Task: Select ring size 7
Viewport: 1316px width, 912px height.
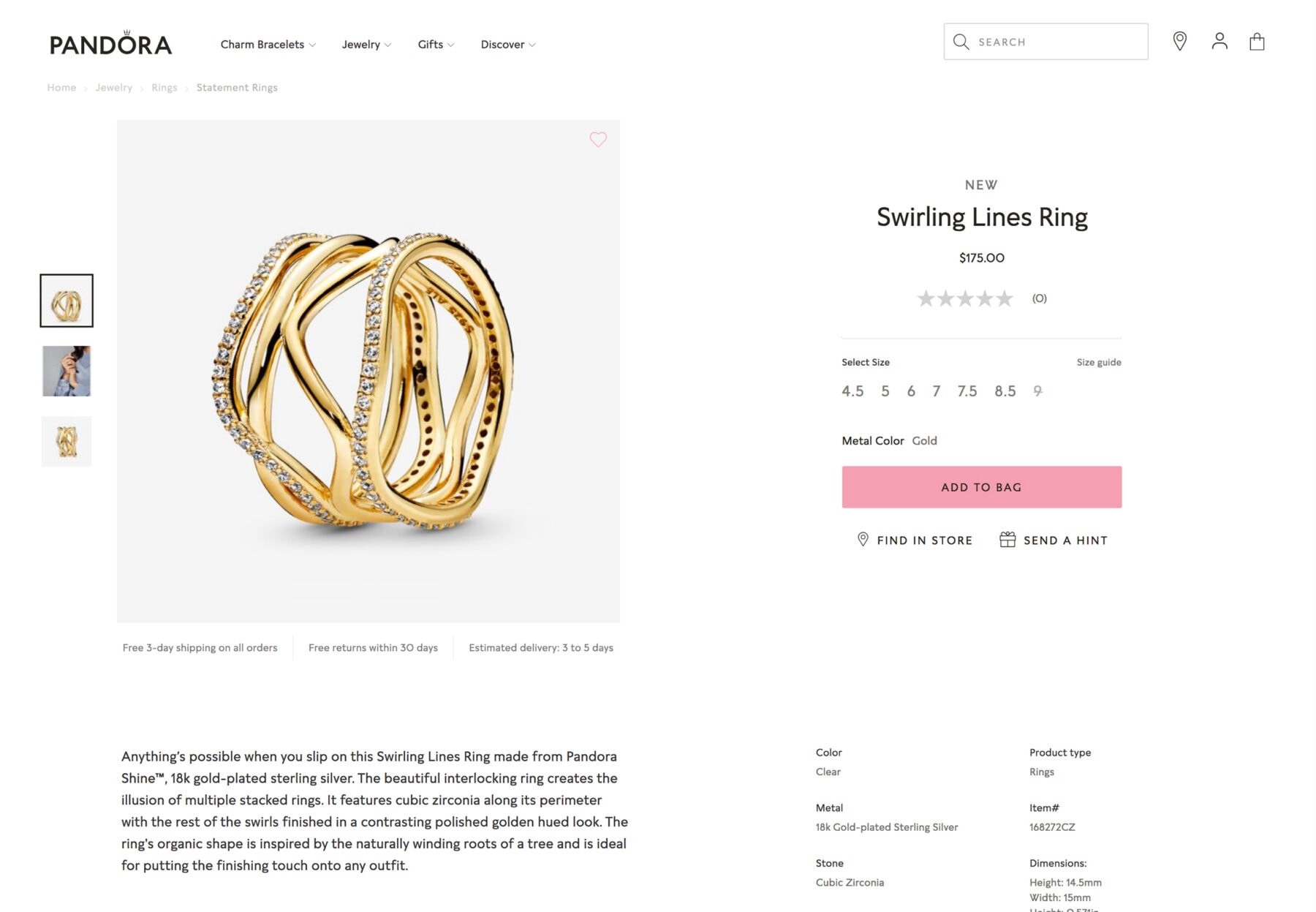Action: tap(937, 391)
